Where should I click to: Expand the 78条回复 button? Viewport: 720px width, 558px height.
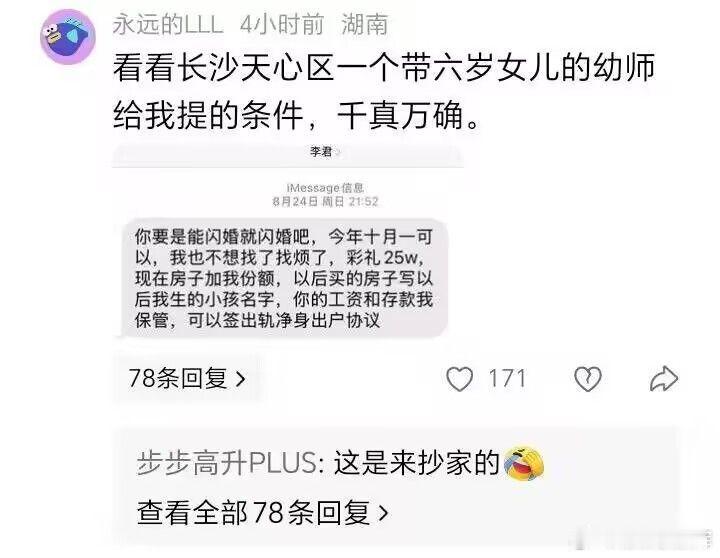pyautogui.click(x=187, y=379)
